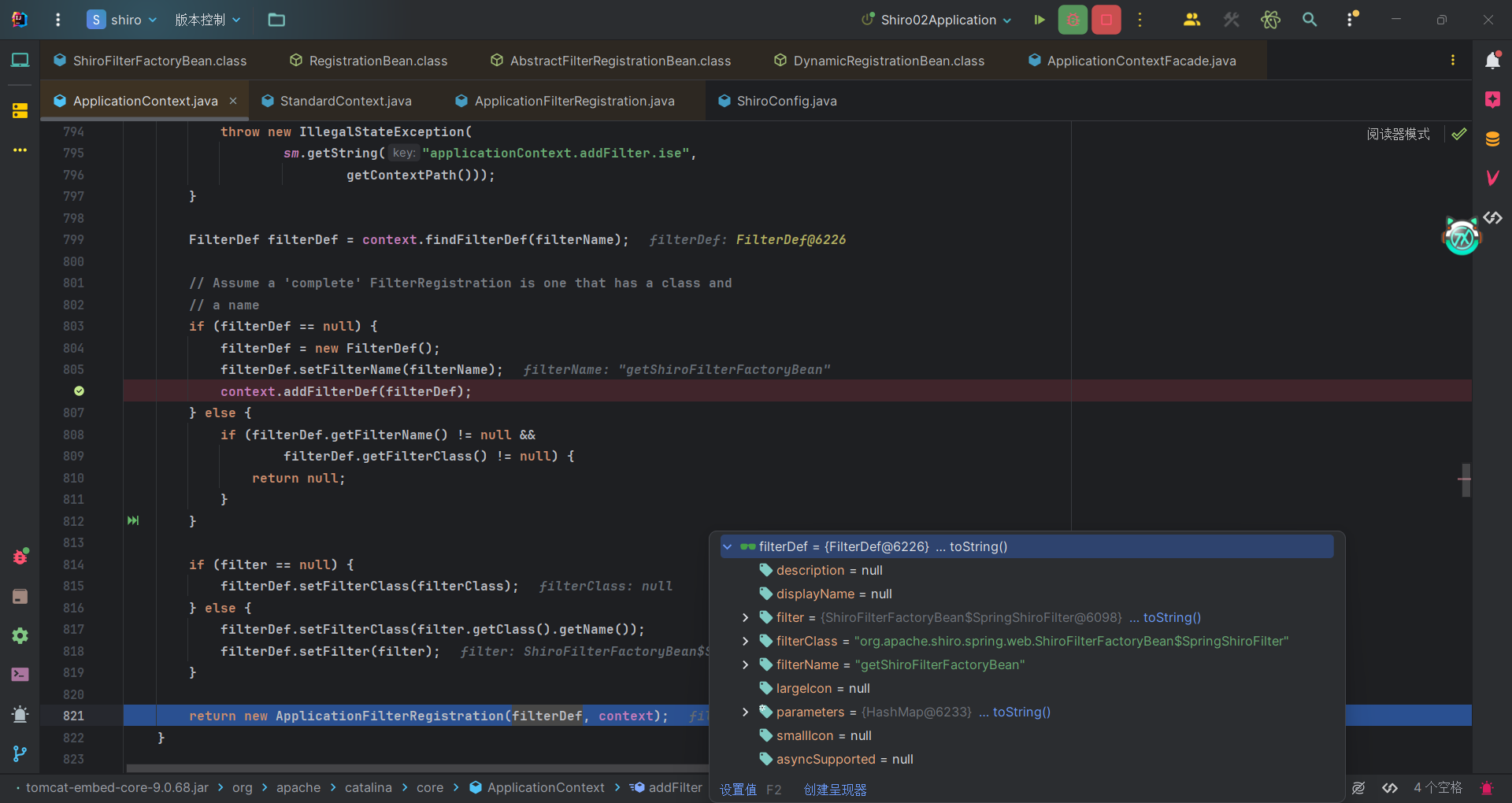Open the Notifications bell icon
1512x803 pixels.
(1492, 60)
